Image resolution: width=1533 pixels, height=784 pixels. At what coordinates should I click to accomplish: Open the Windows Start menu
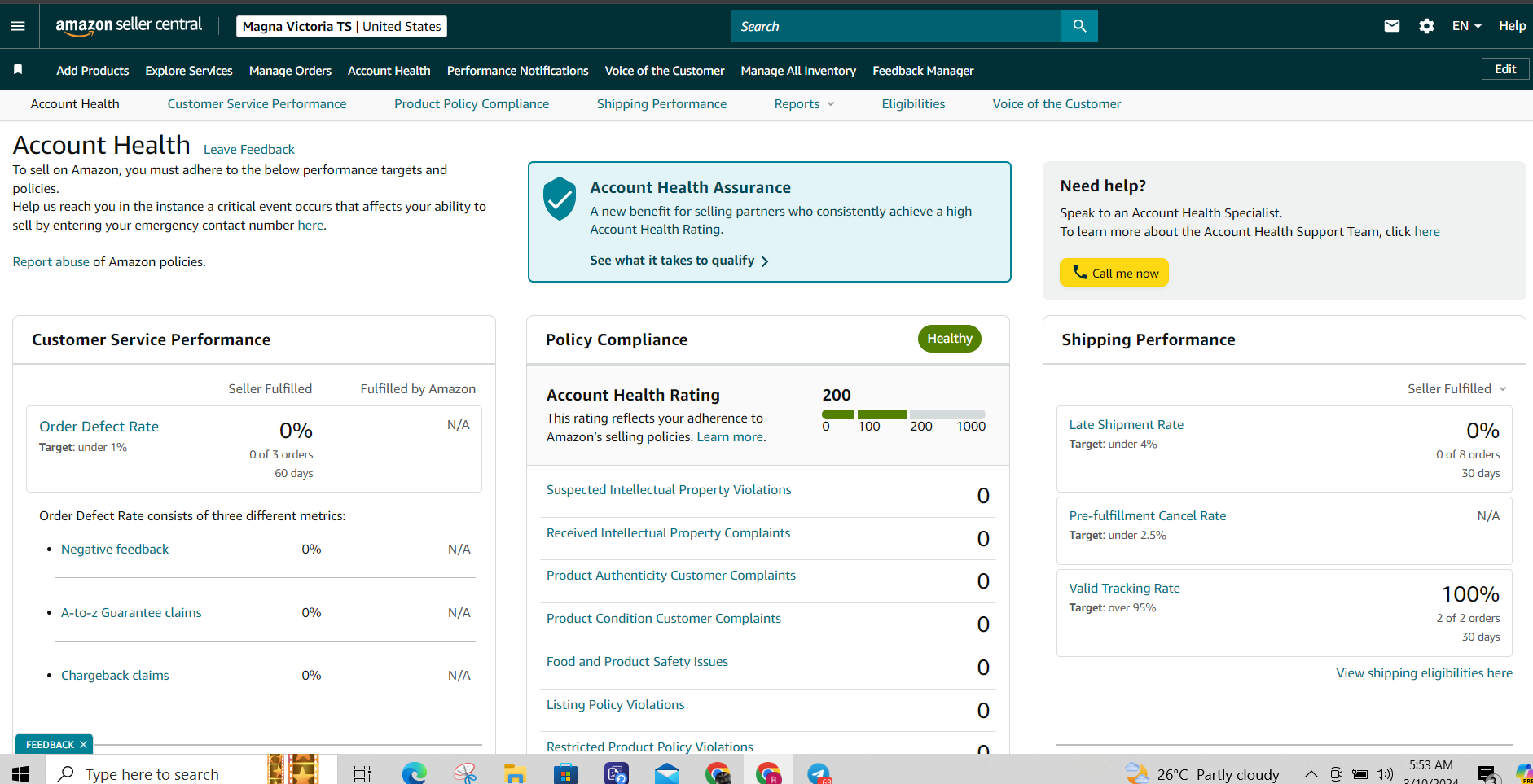point(21,773)
